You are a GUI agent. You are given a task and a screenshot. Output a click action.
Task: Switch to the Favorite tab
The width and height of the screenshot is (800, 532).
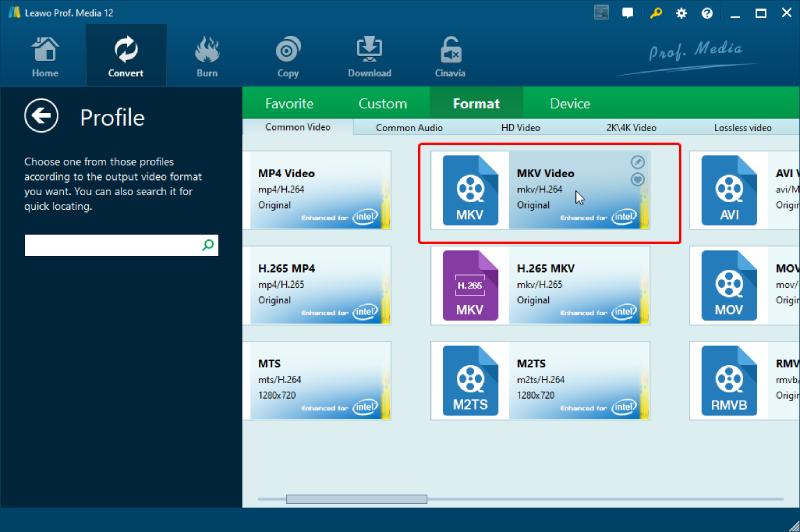pos(289,104)
